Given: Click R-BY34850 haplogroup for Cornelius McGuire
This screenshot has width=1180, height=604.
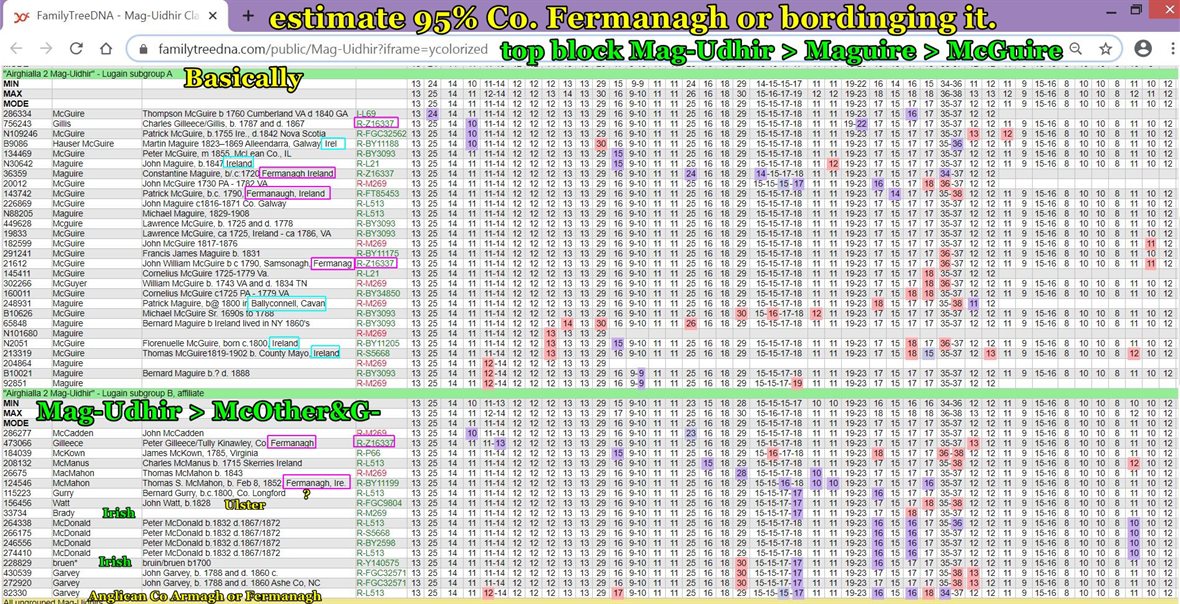Looking at the screenshot, I should click(378, 293).
